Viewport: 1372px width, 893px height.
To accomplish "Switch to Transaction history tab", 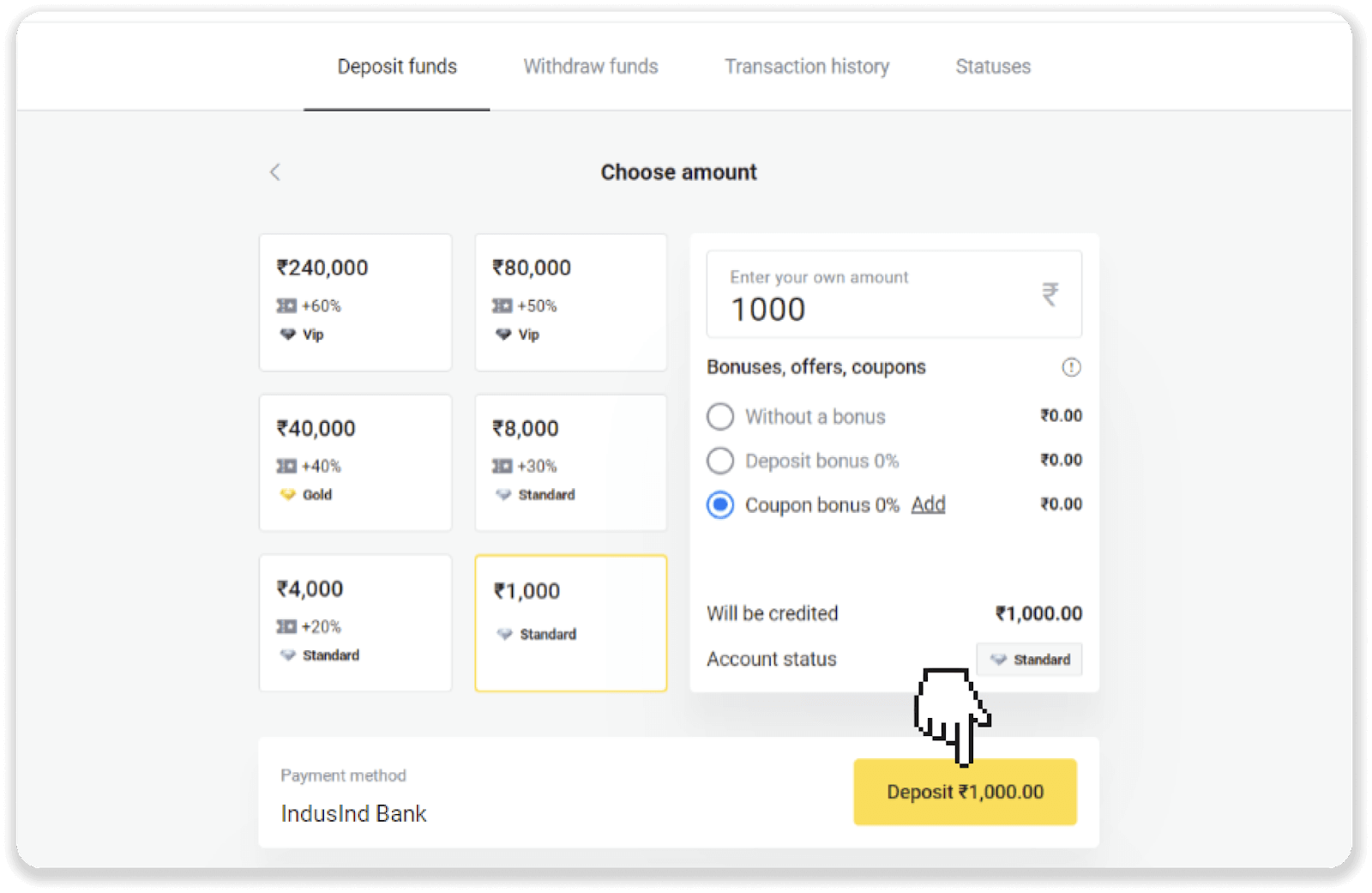I will coord(807,67).
